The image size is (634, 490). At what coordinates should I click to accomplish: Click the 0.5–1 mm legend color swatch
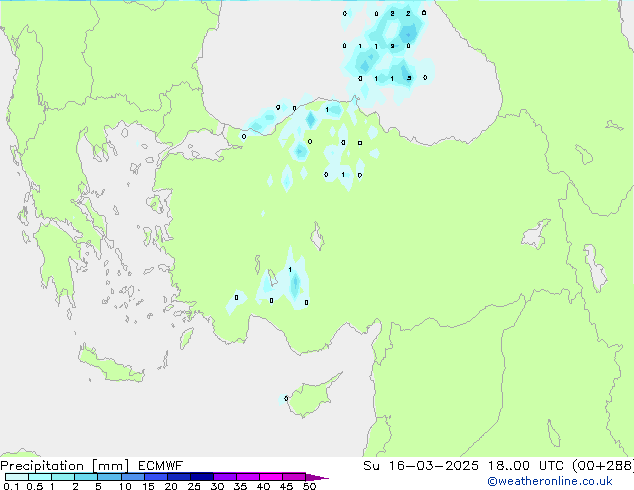point(40,477)
